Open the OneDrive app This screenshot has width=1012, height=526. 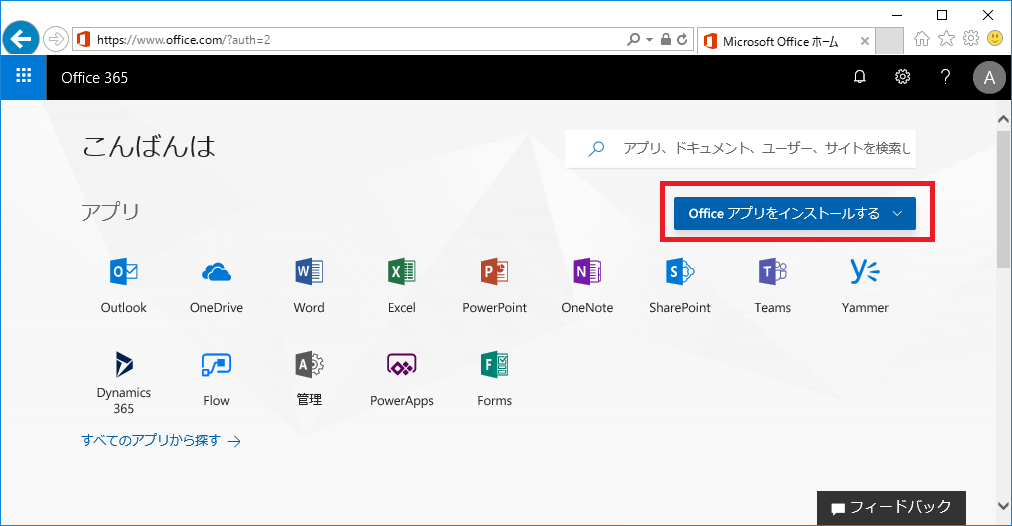216,285
